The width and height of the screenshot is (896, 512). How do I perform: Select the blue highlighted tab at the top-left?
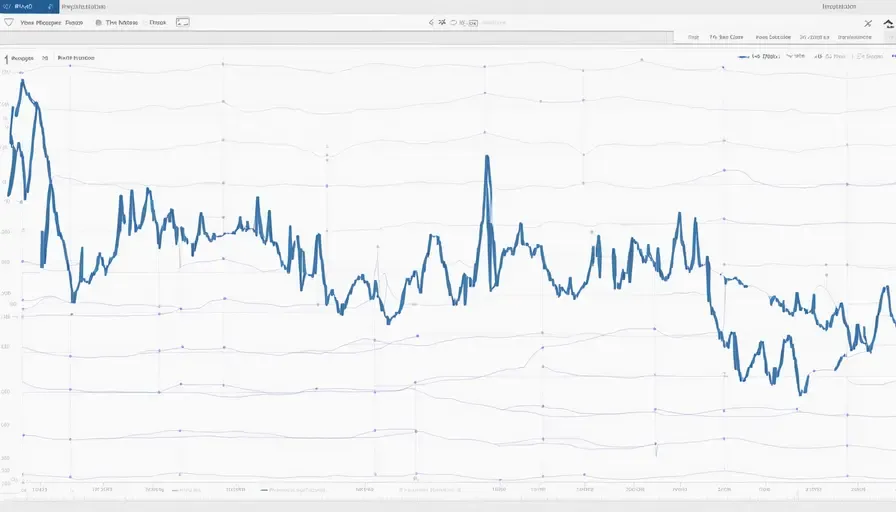click(x=29, y=7)
